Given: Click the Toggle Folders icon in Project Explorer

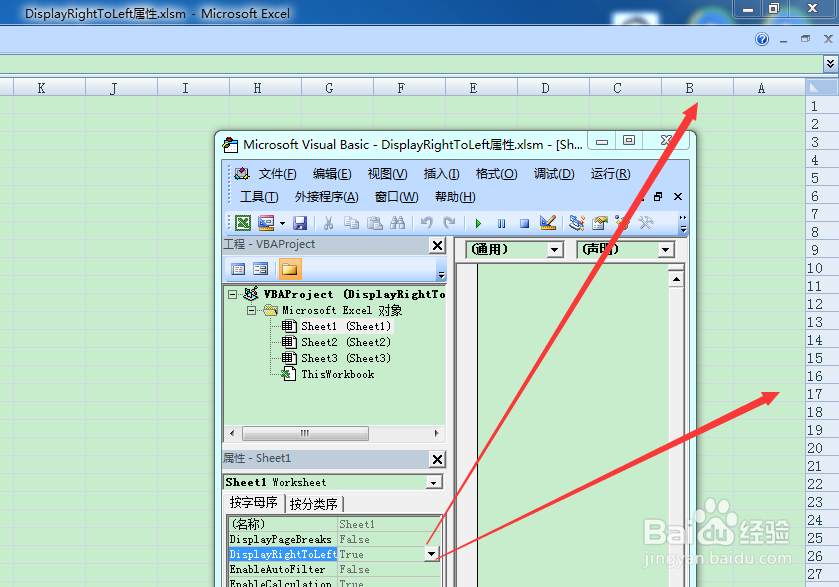Looking at the screenshot, I should [x=288, y=270].
